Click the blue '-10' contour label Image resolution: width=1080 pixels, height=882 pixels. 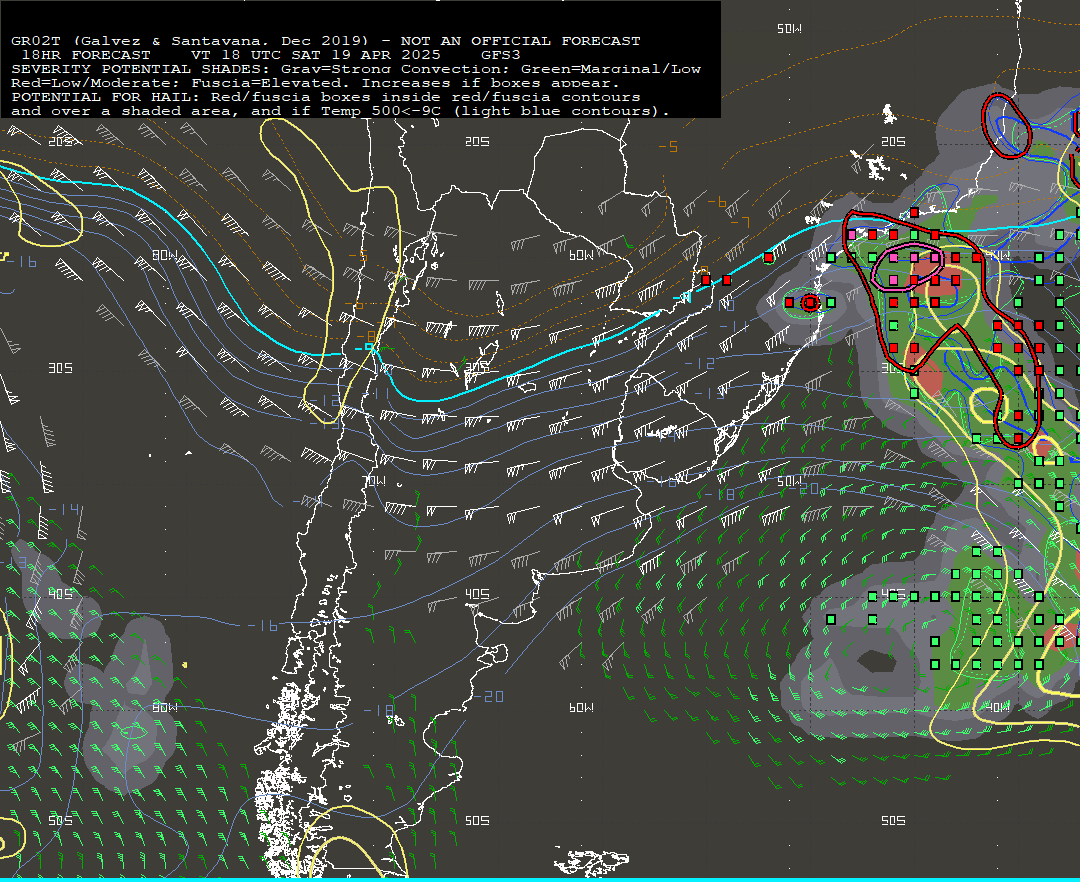click(x=722, y=305)
